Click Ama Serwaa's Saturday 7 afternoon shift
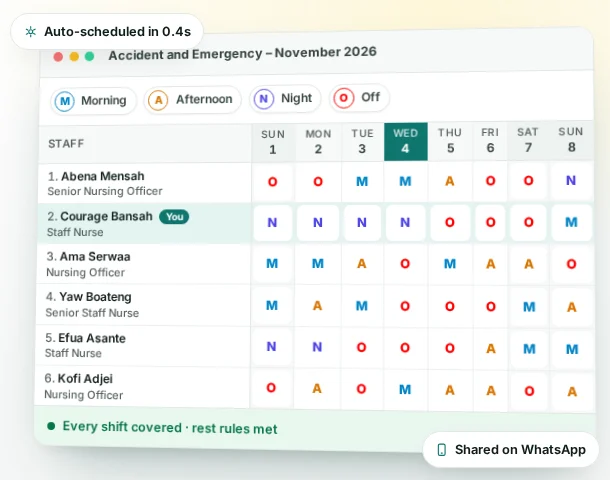The width and height of the screenshot is (610, 480). 528,264
